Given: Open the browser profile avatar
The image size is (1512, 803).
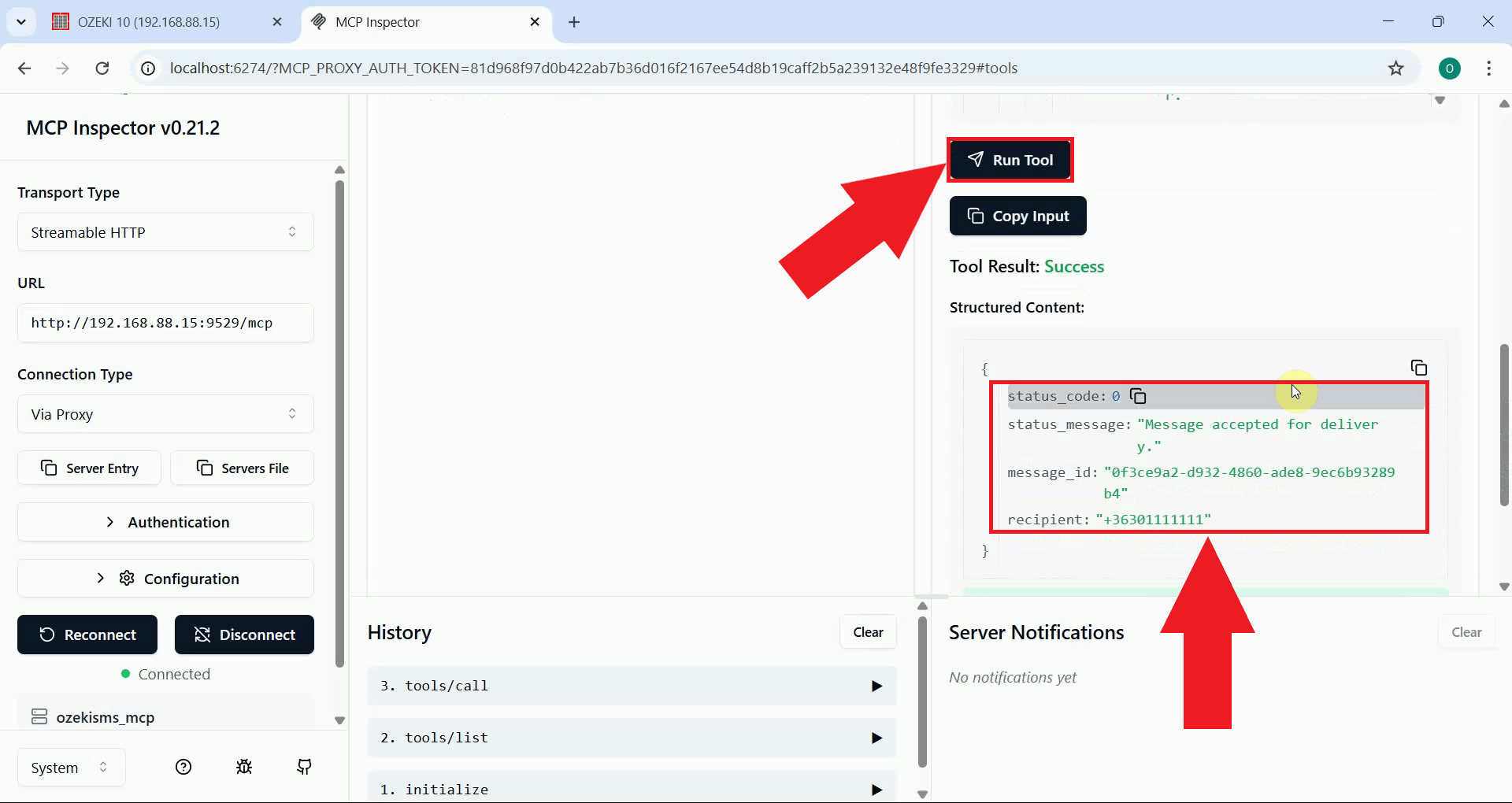Looking at the screenshot, I should [x=1451, y=68].
